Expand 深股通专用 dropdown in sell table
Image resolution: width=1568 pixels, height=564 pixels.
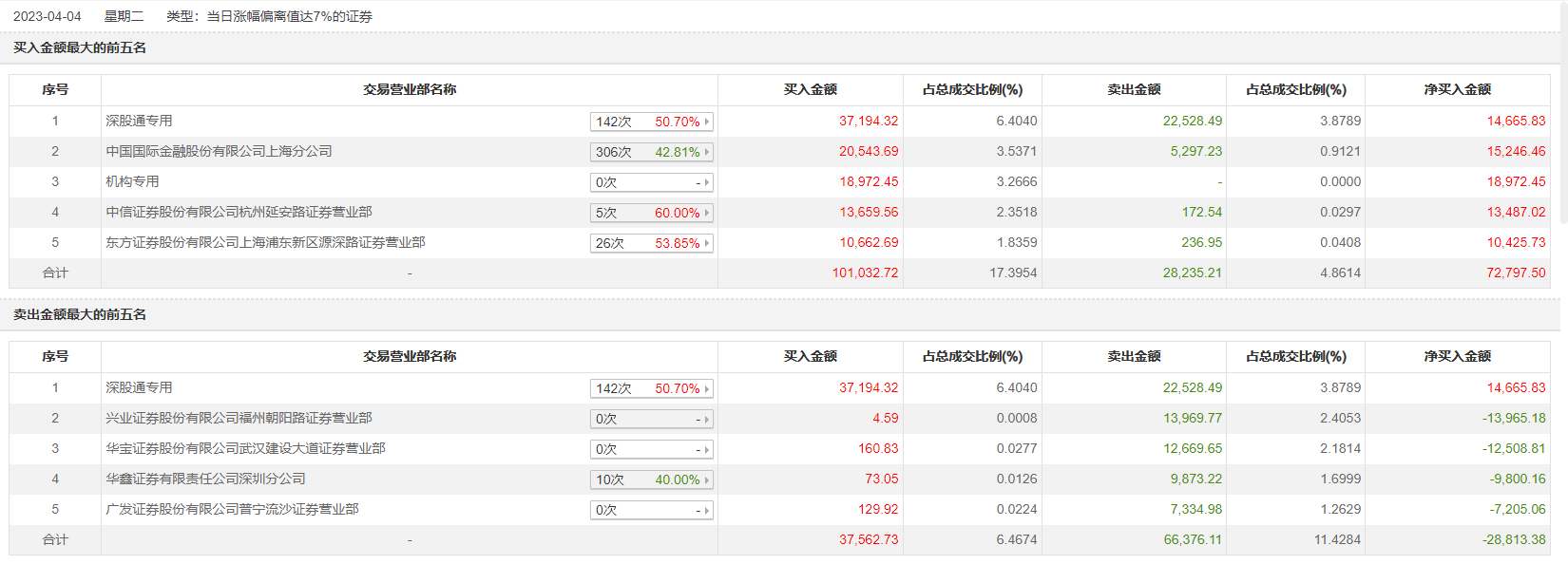click(651, 388)
